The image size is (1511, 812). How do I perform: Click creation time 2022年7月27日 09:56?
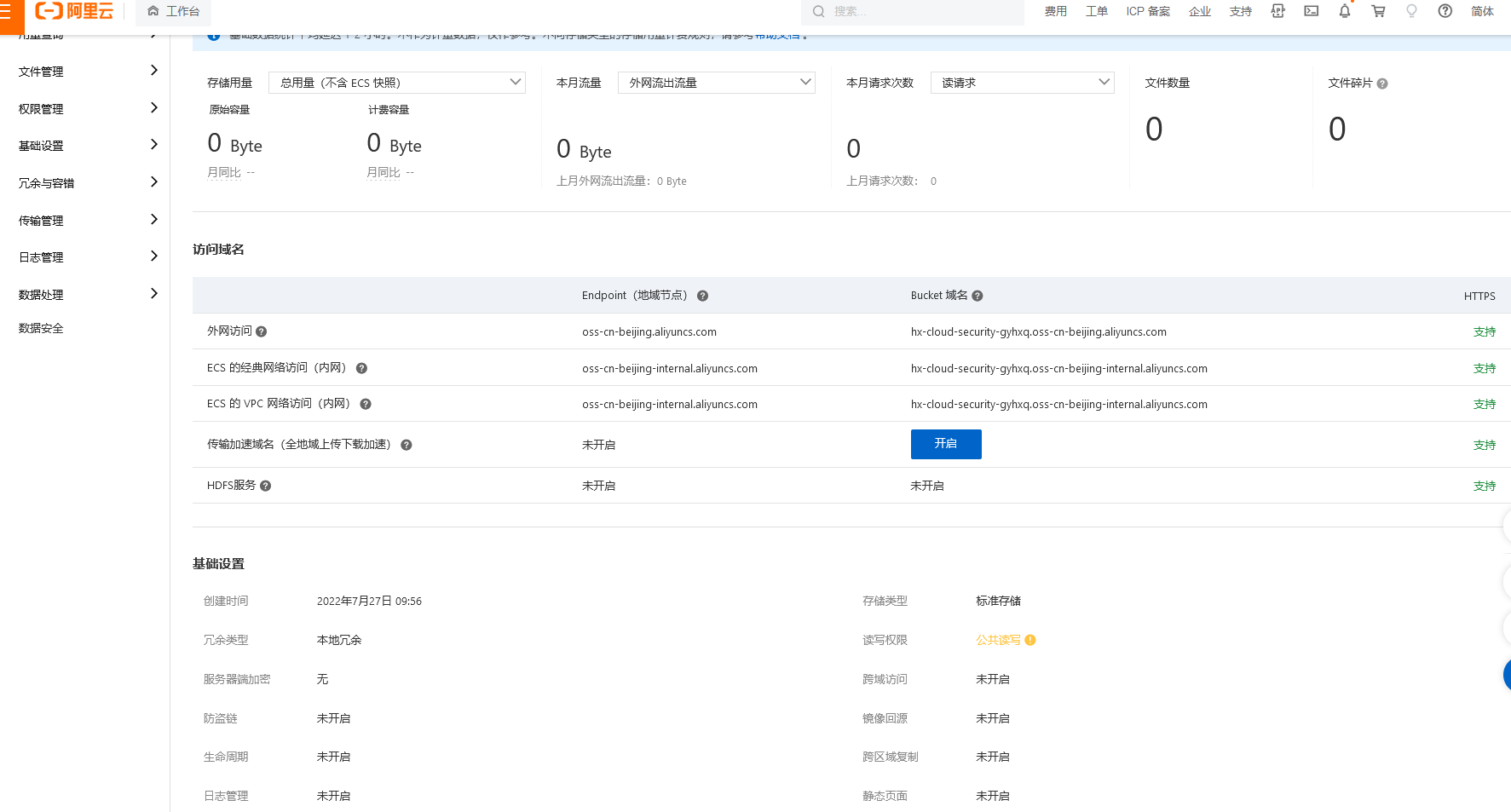[x=369, y=601]
